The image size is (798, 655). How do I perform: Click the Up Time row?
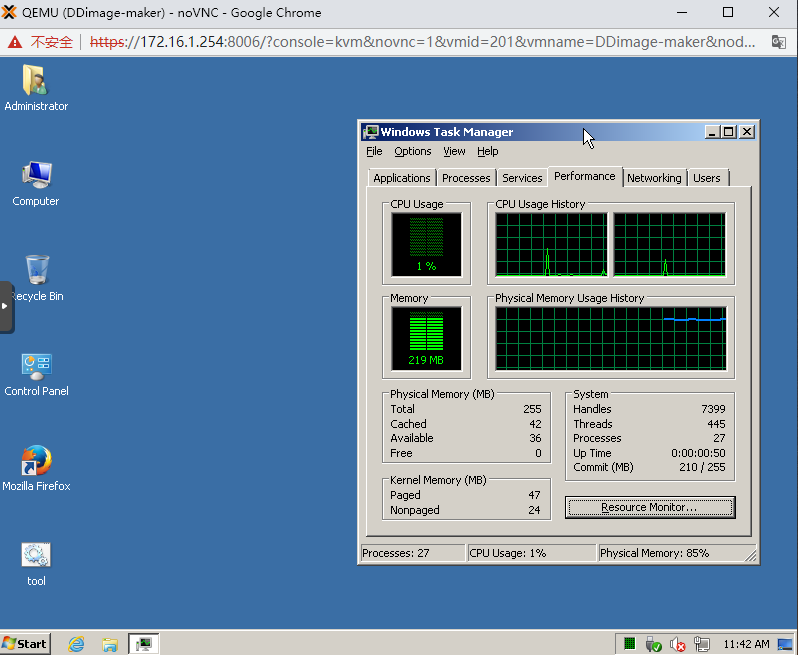[x=649, y=453]
